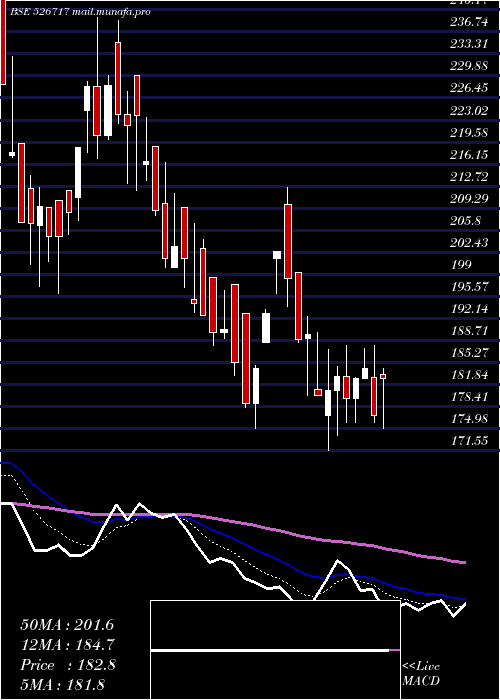Click the 174.98 price axis label

469,419
